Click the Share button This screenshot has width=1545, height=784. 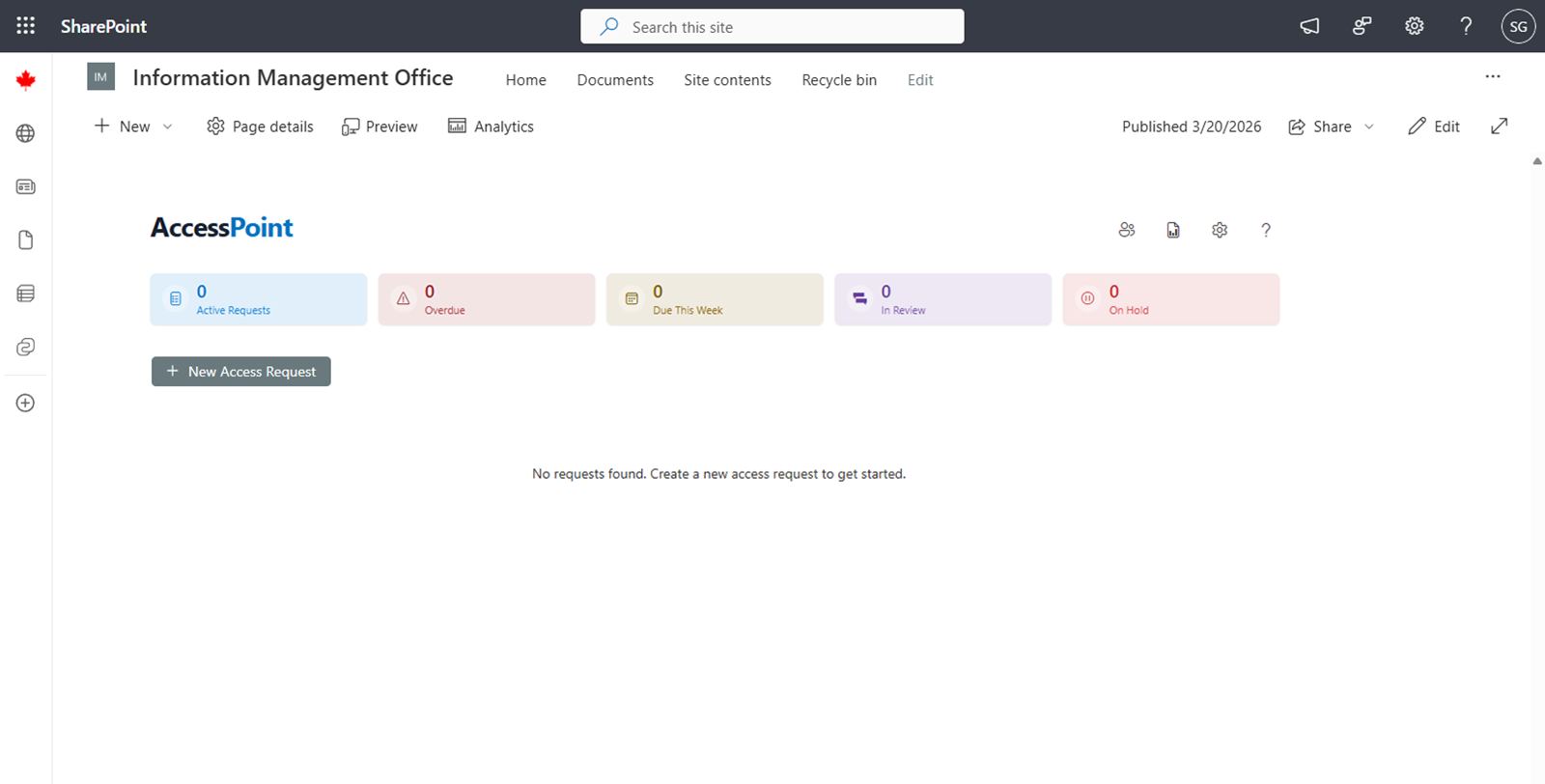tap(1320, 126)
